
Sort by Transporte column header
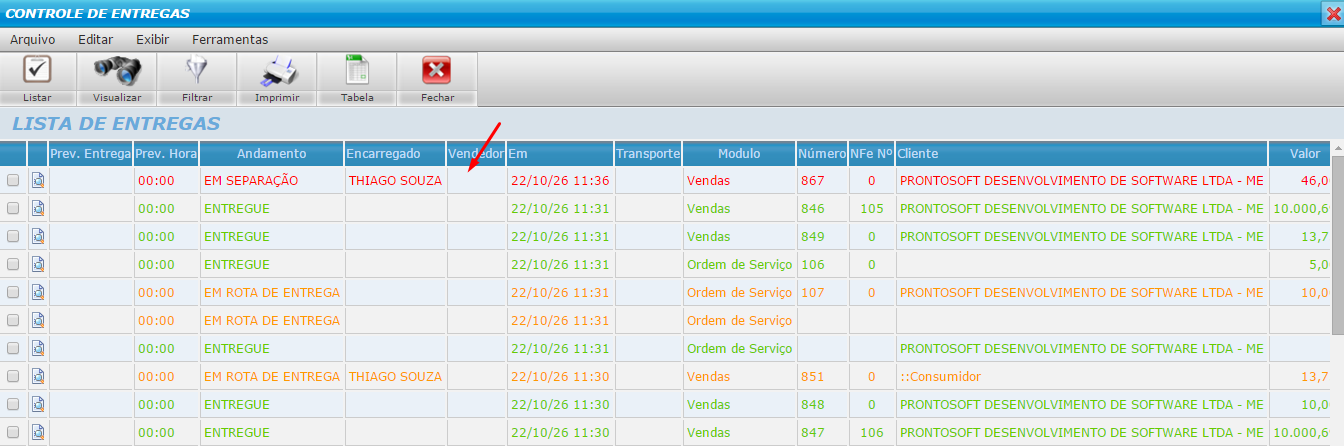[x=648, y=154]
